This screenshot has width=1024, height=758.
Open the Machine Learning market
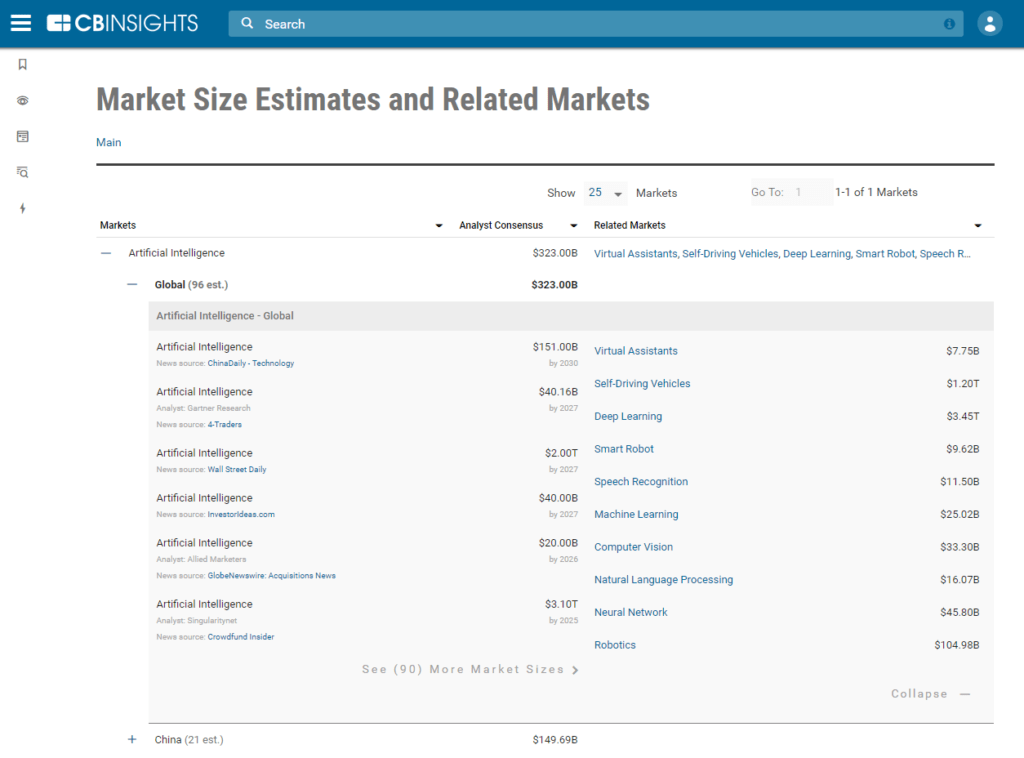point(636,514)
